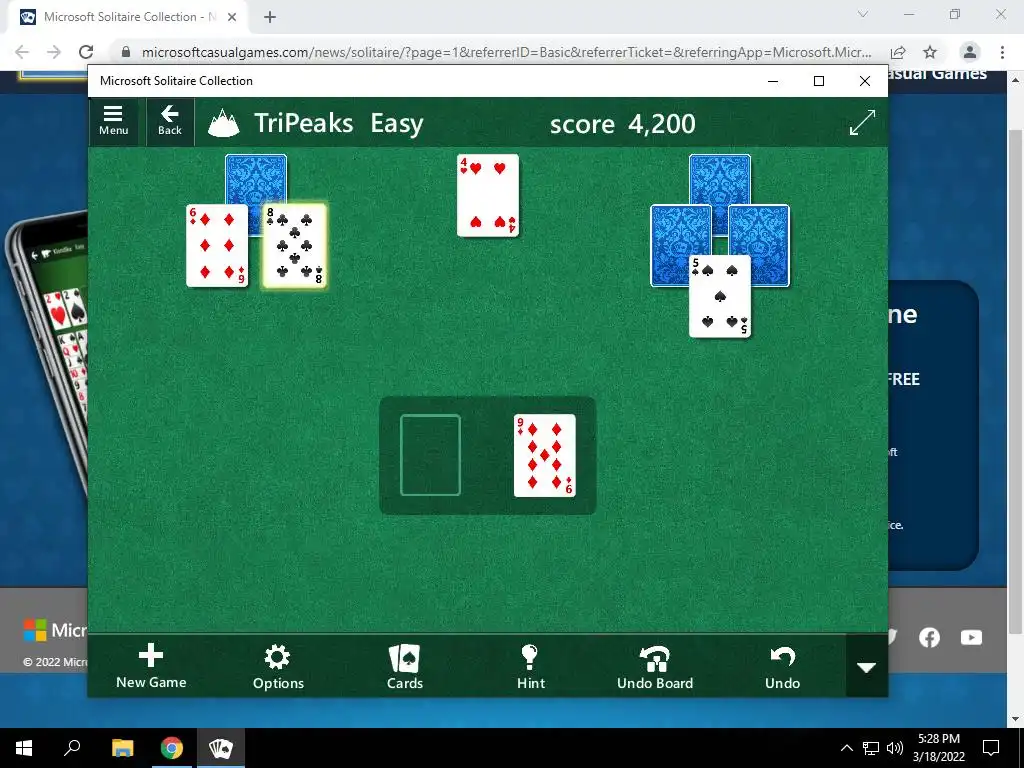1024x768 pixels.
Task: Bookmark this page with star icon
Action: click(x=930, y=52)
